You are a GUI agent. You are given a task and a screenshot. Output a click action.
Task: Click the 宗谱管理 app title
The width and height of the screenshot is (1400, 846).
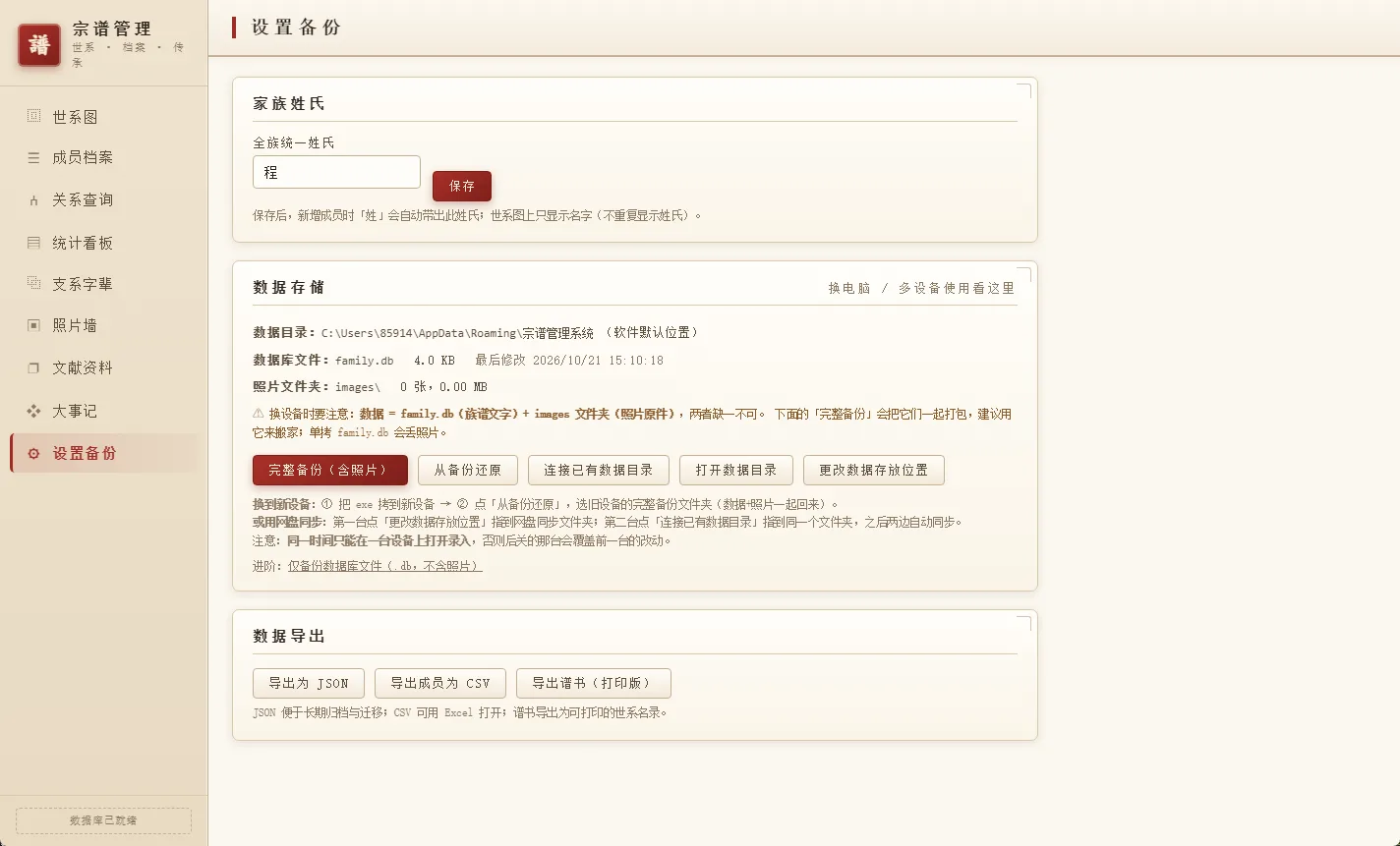[112, 29]
